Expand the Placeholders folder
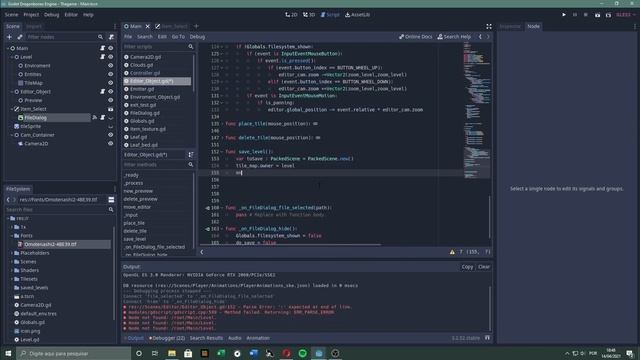The image size is (640, 360). (12, 253)
